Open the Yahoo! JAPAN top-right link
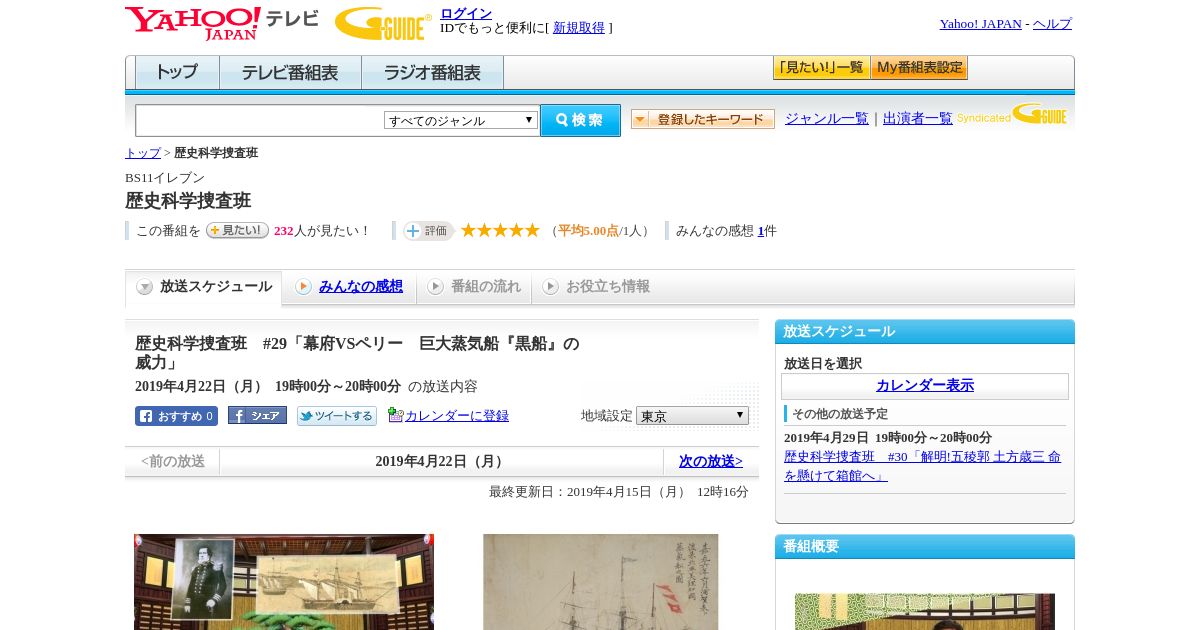 (x=980, y=24)
